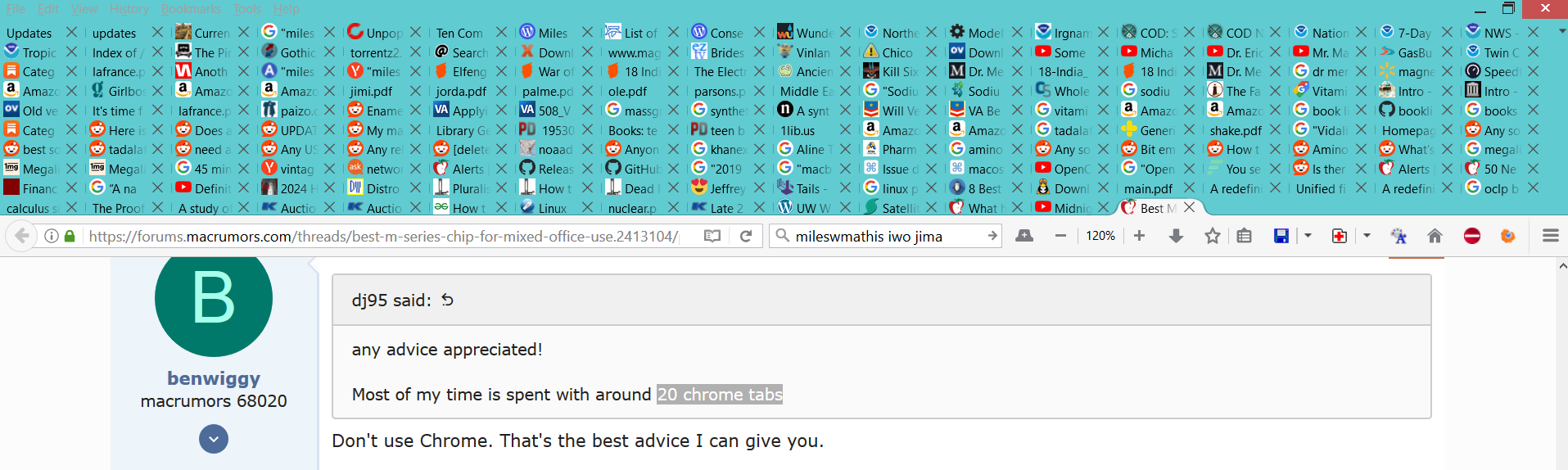Screen dimensions: 1568x470
Task: Close the NWS tab
Action: point(1533,32)
